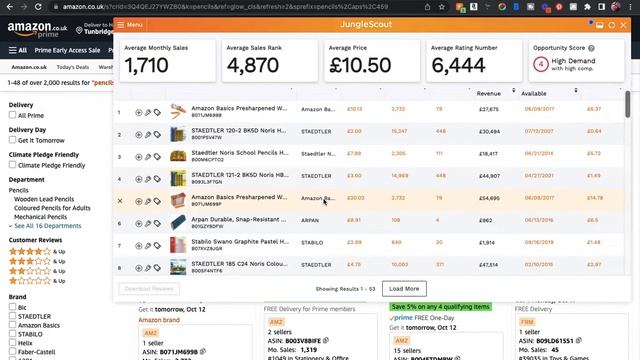Check the Get It Tomorrow checkbox
This screenshot has width=640, height=360.
coord(12,140)
